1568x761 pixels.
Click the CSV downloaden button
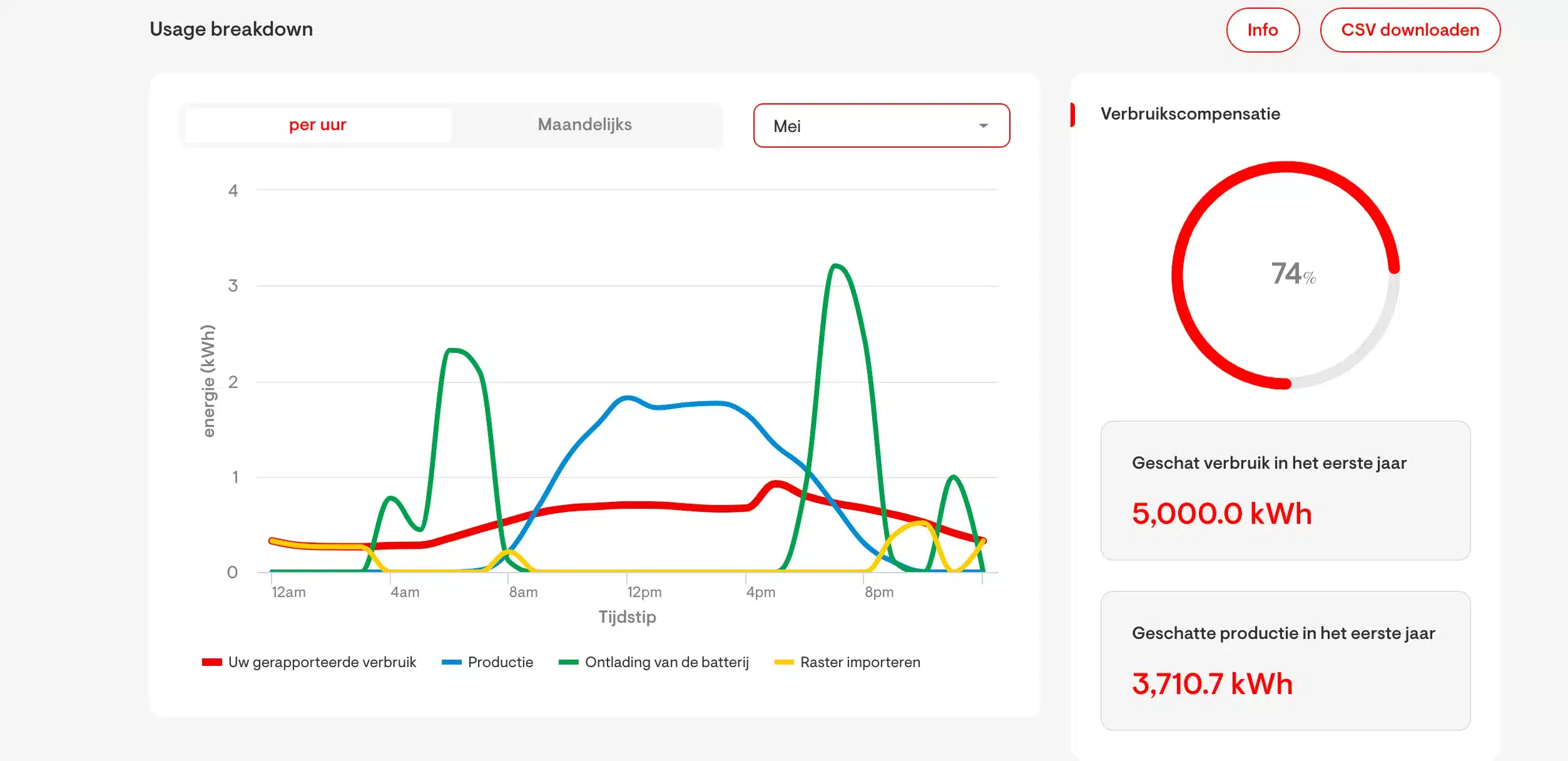click(1410, 30)
